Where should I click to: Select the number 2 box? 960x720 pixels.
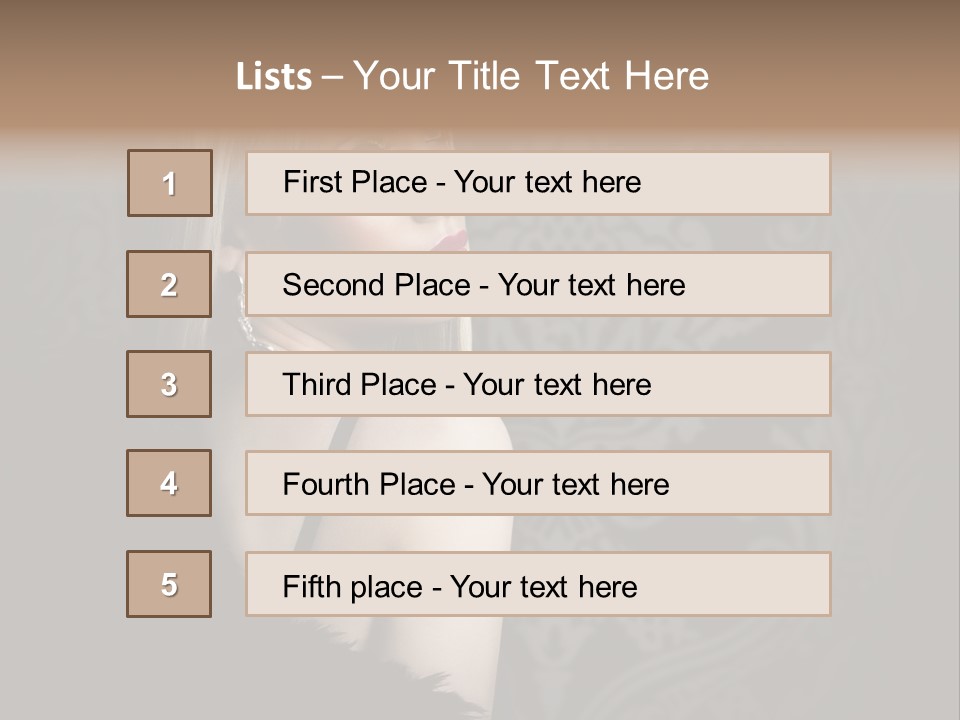point(169,284)
